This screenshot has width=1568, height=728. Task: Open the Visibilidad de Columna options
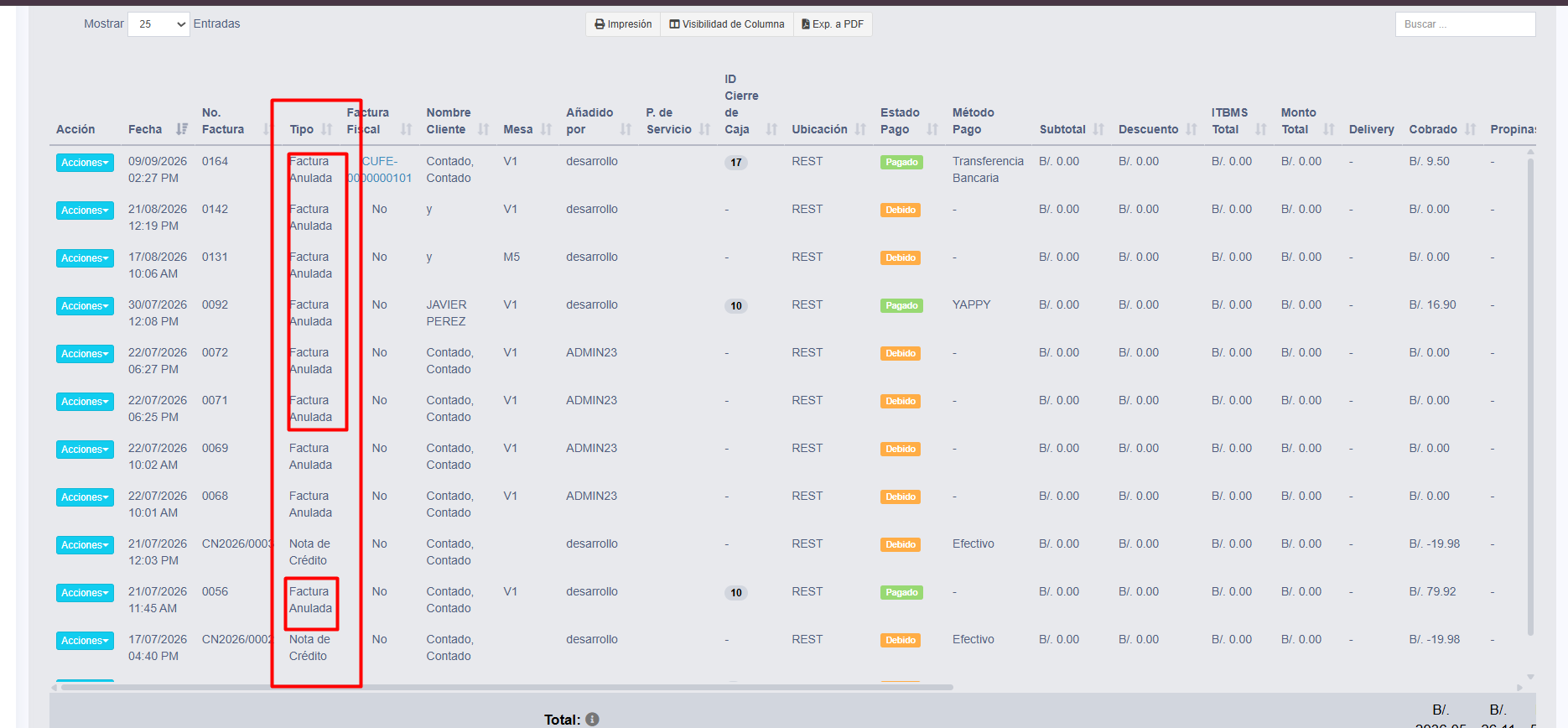pyautogui.click(x=727, y=24)
